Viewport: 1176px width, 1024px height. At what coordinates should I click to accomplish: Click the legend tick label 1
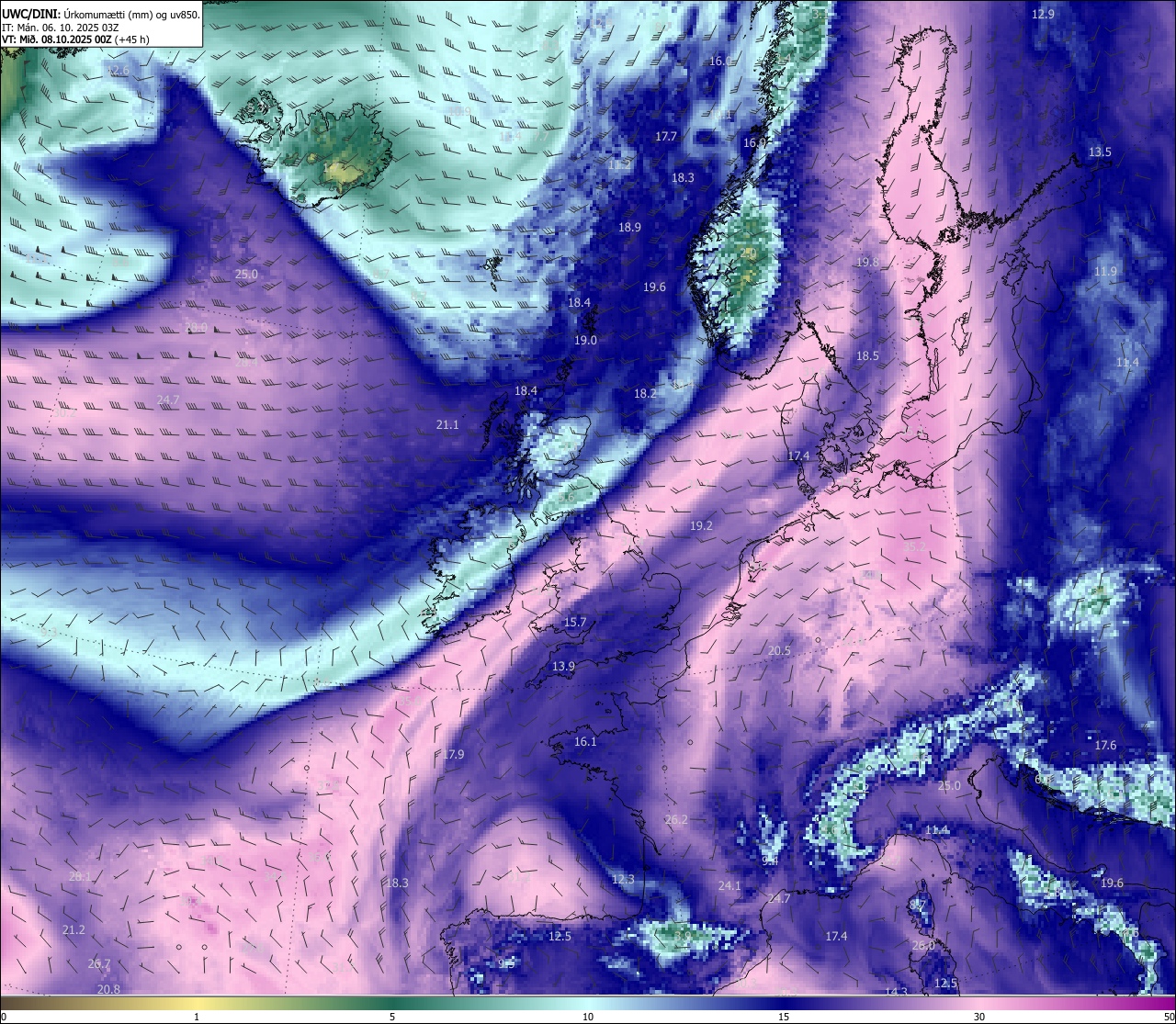(x=197, y=1017)
